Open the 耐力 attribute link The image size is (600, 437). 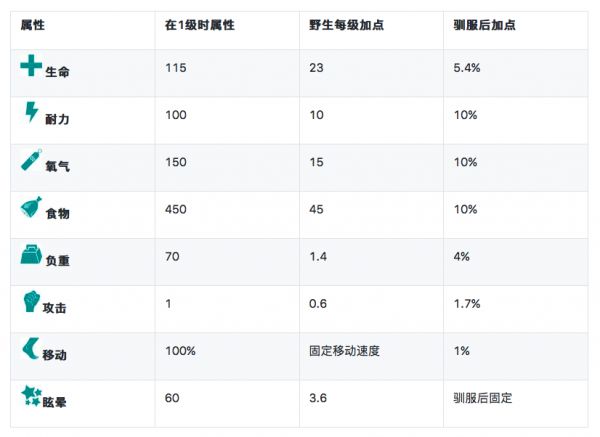[57, 120]
